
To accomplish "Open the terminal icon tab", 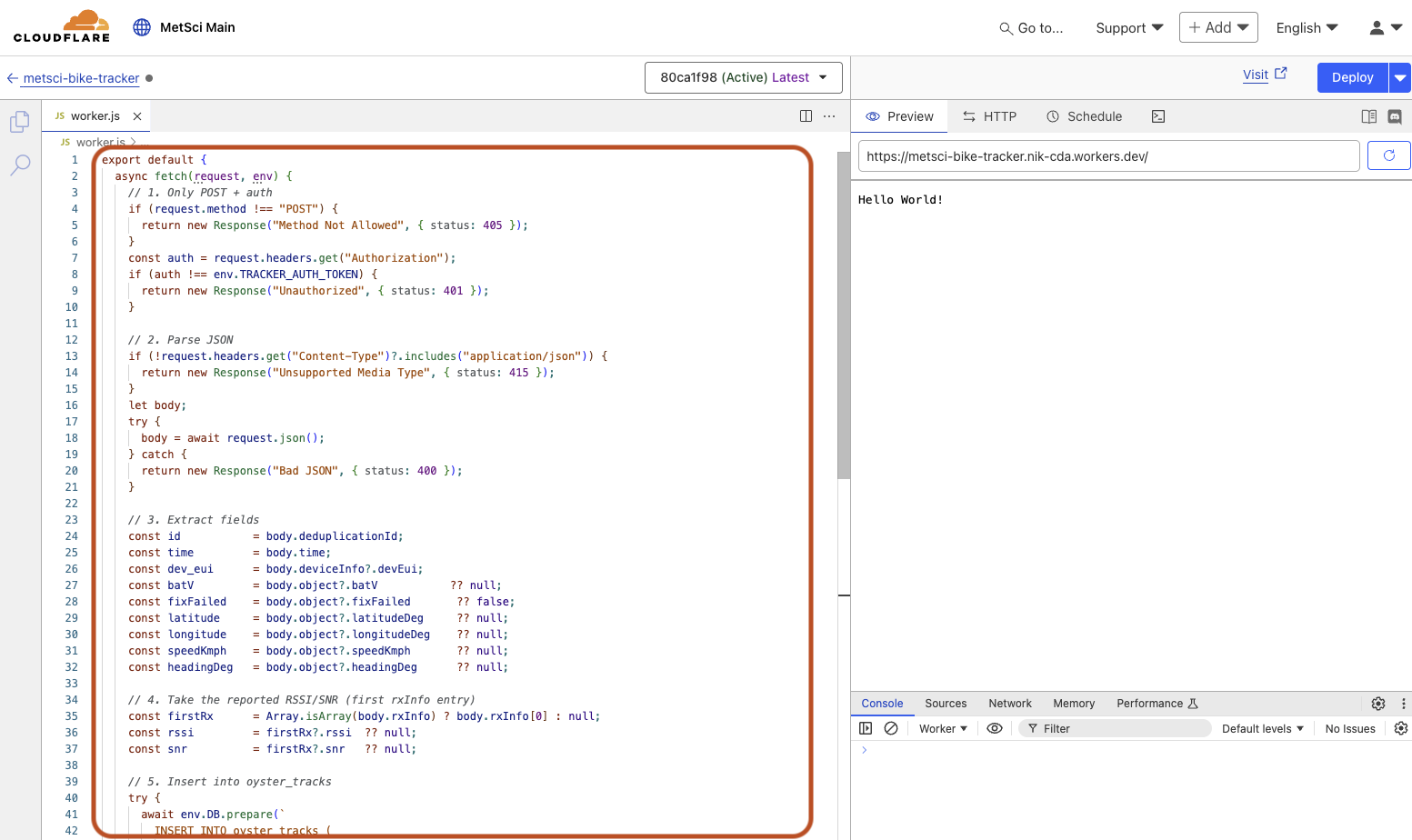I will click(x=1158, y=116).
